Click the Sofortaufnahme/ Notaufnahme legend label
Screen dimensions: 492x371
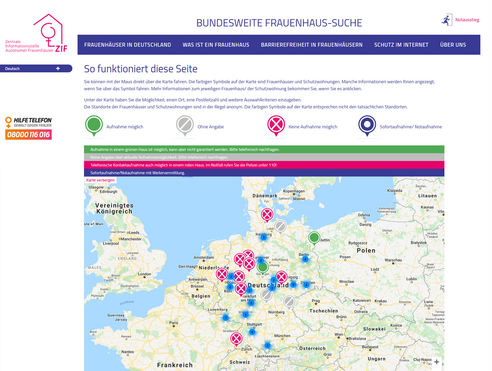coord(411,127)
